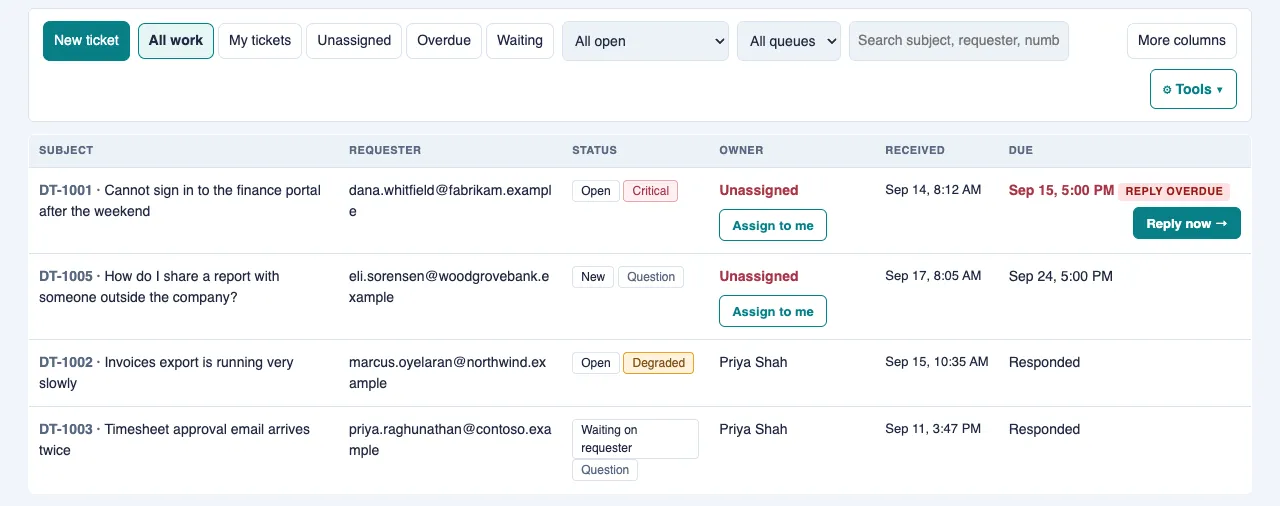Click the Open badge on DT-1002
Image resolution: width=1280 pixels, height=506 pixels.
(x=596, y=363)
